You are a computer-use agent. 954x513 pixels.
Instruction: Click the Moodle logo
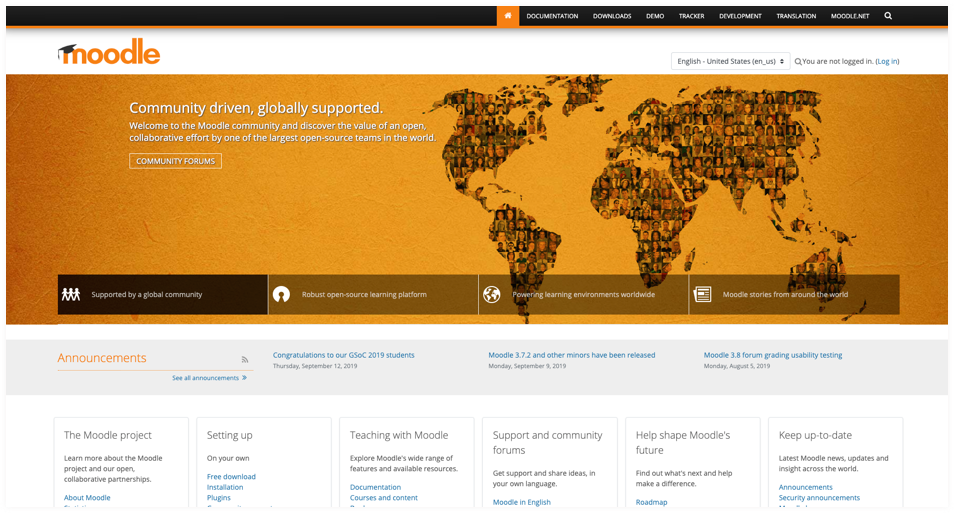pyautogui.click(x=109, y=53)
